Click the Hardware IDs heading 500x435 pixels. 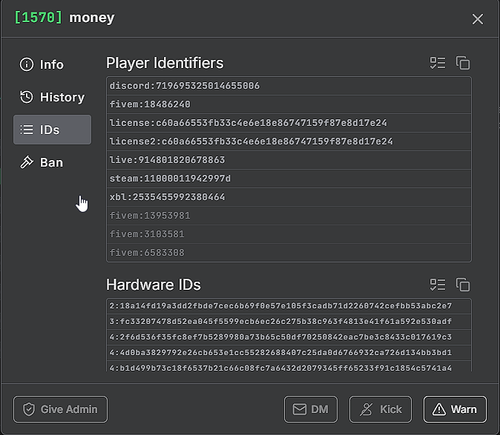coord(153,285)
